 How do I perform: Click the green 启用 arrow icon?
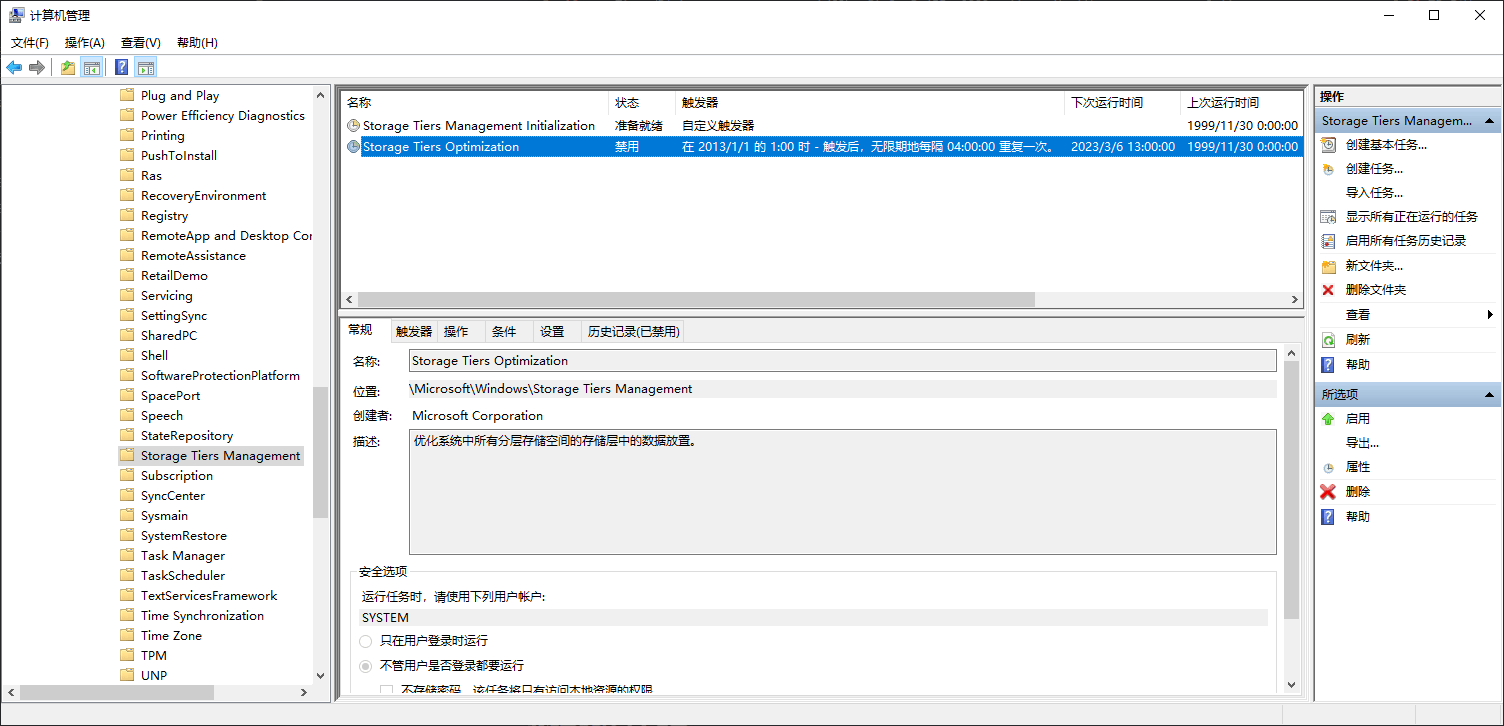click(1328, 419)
